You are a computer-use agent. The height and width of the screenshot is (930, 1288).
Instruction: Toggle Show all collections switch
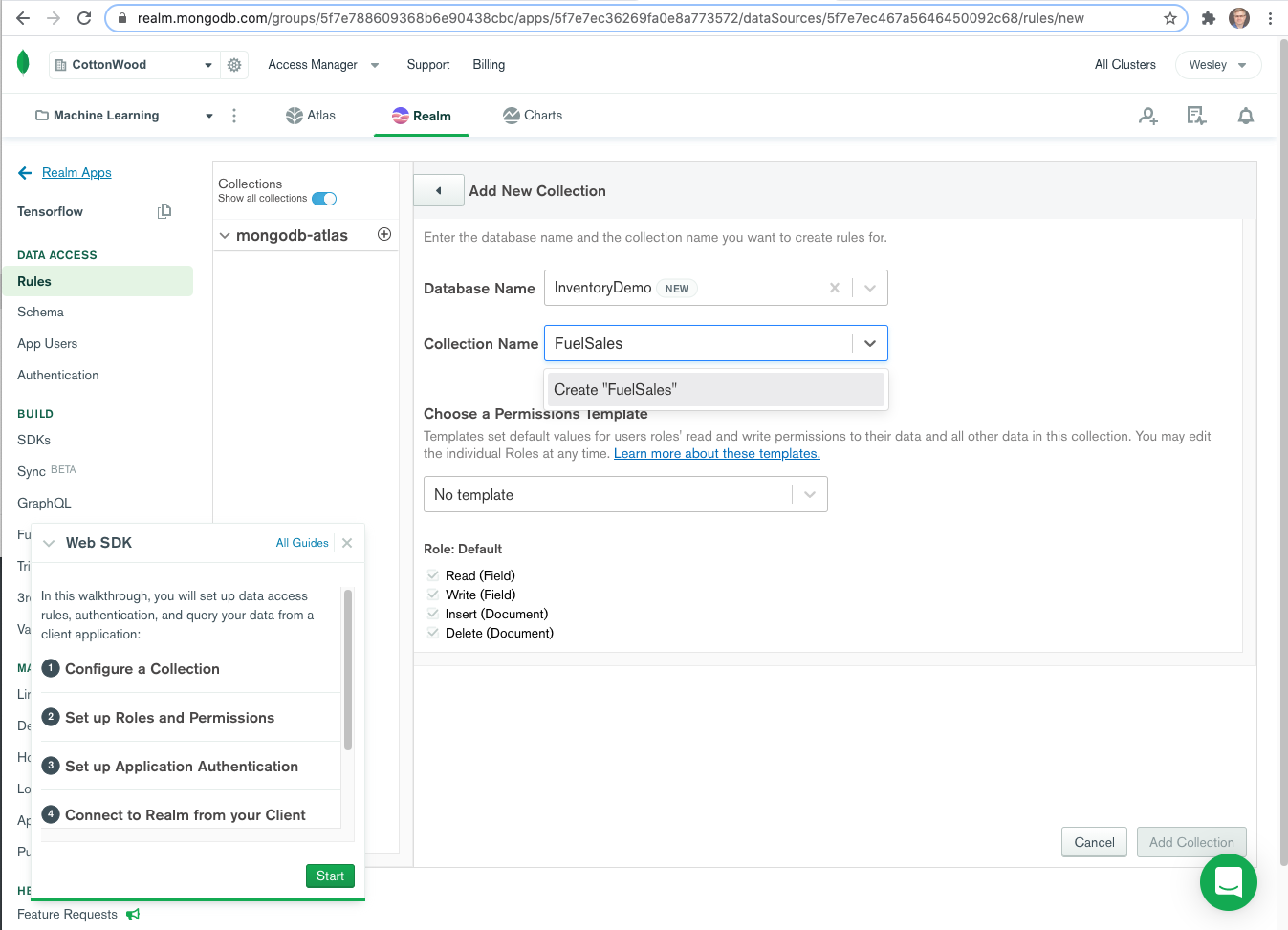pos(324,199)
